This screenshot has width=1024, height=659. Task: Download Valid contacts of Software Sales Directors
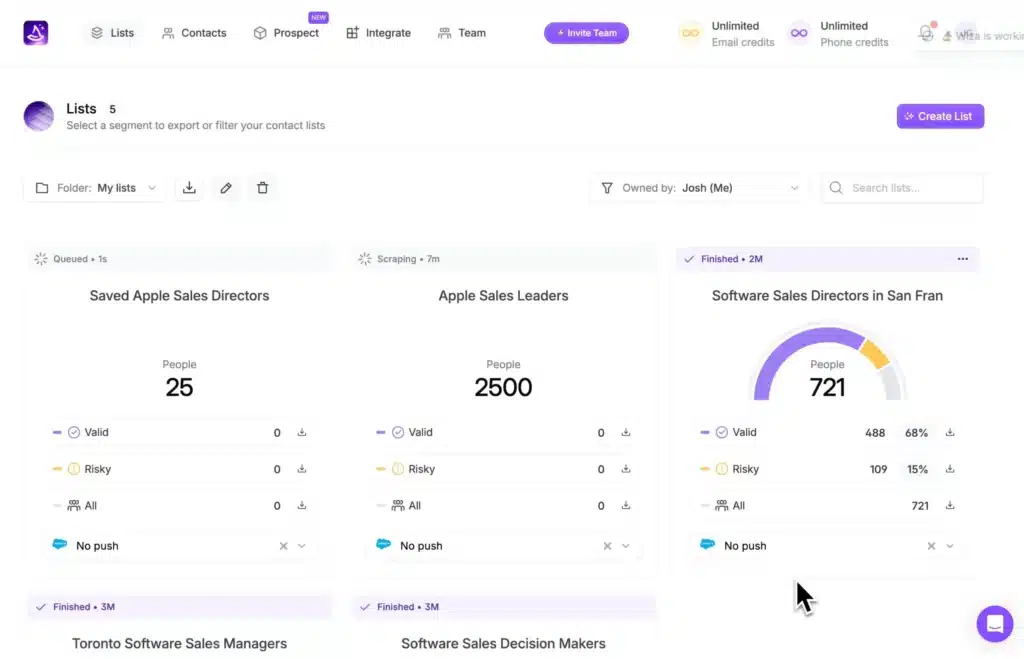click(x=950, y=432)
